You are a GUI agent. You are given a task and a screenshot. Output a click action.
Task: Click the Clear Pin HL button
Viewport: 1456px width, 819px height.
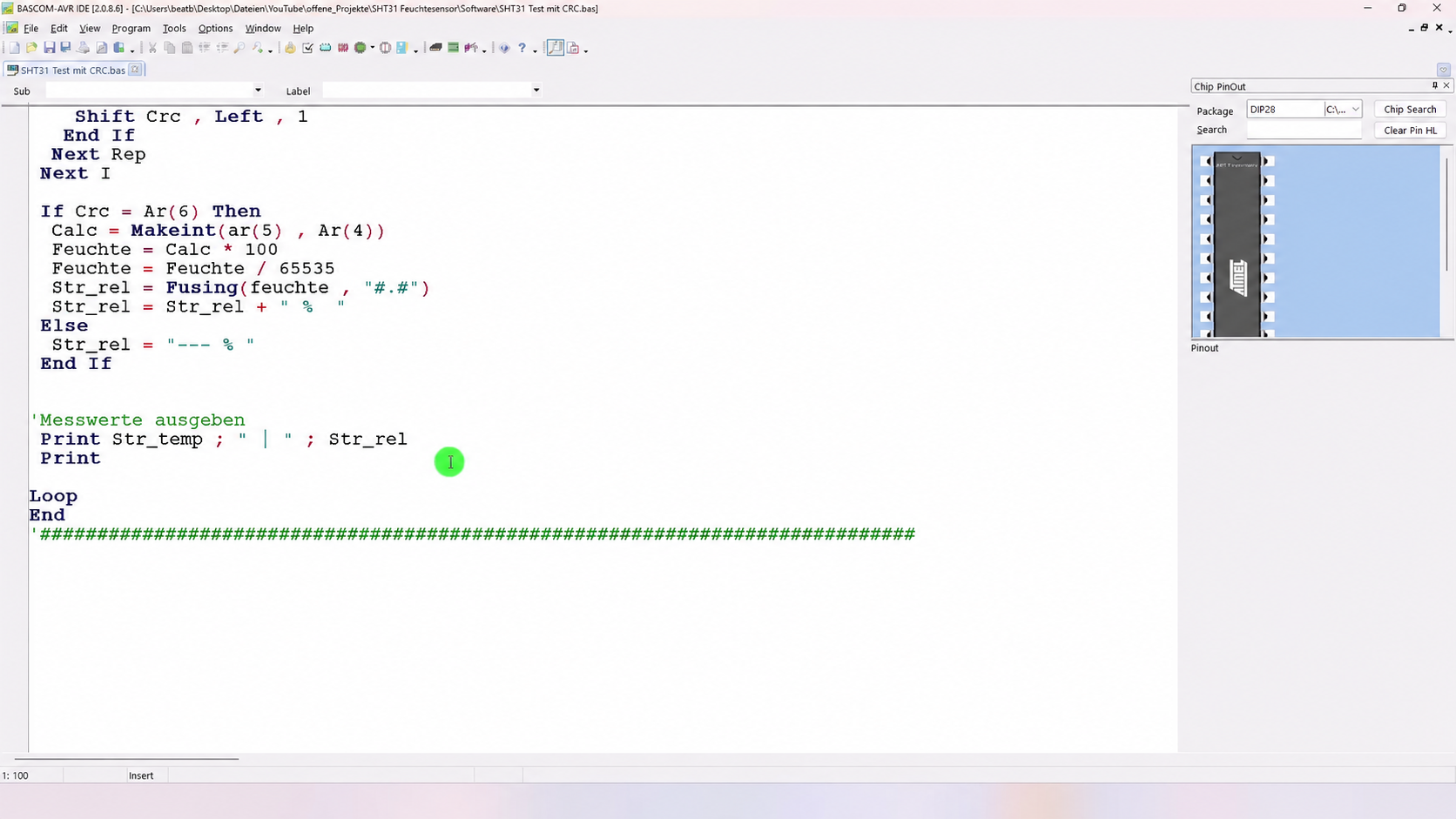1410,131
